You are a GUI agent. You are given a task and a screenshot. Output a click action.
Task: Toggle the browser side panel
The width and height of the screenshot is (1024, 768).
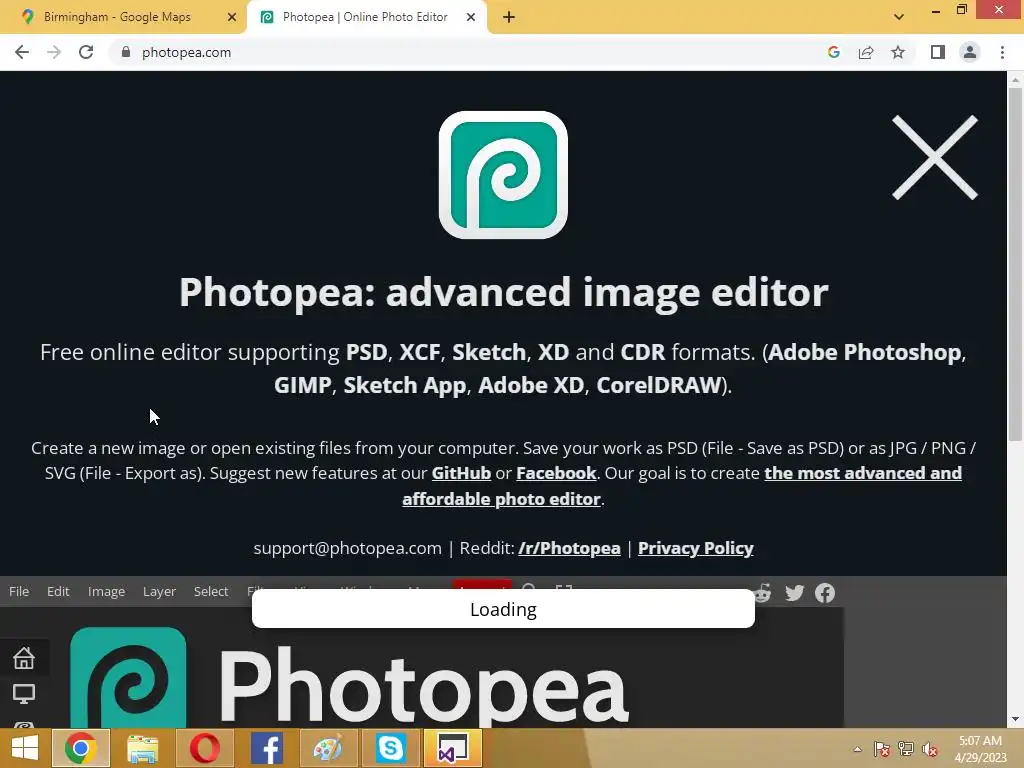(938, 52)
